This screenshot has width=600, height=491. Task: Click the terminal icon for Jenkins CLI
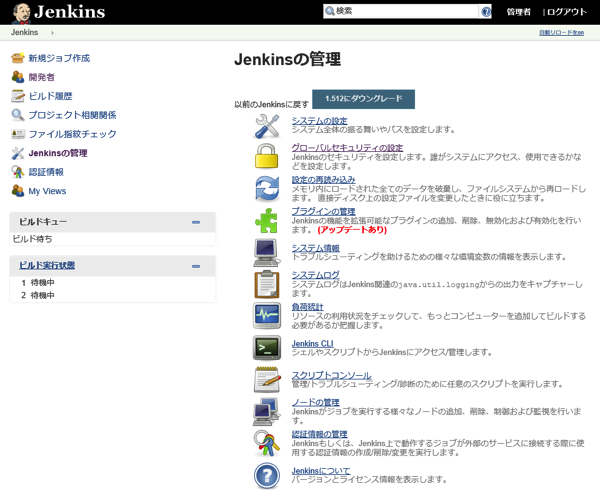(267, 348)
